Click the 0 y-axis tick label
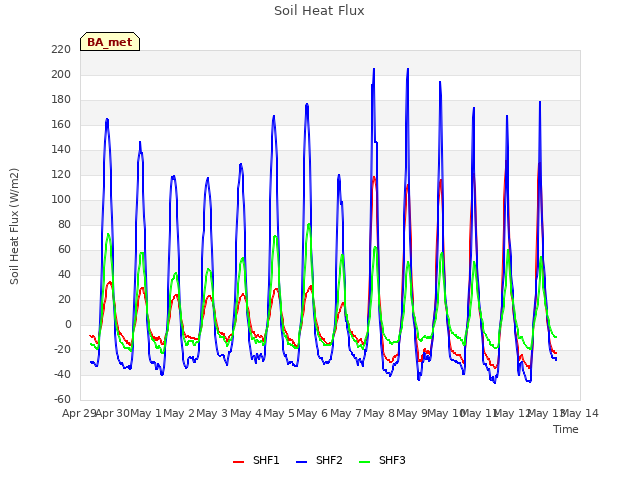This screenshot has width=640, height=480. tap(68, 324)
